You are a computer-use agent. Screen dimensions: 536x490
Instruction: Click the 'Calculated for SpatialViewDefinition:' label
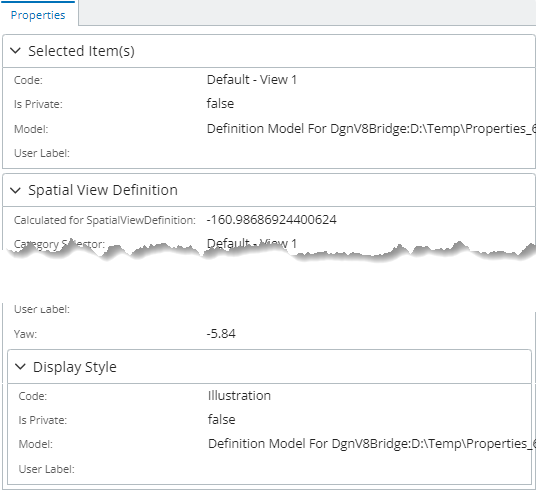(x=105, y=220)
